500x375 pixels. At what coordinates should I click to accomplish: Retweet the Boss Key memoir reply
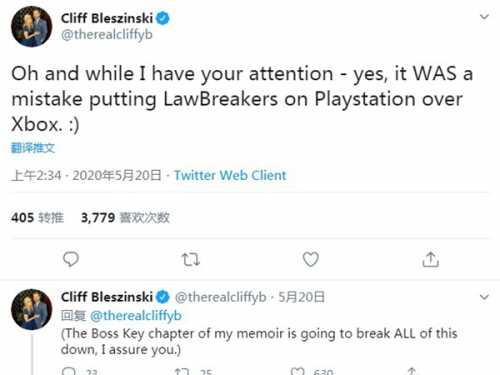(x=182, y=371)
